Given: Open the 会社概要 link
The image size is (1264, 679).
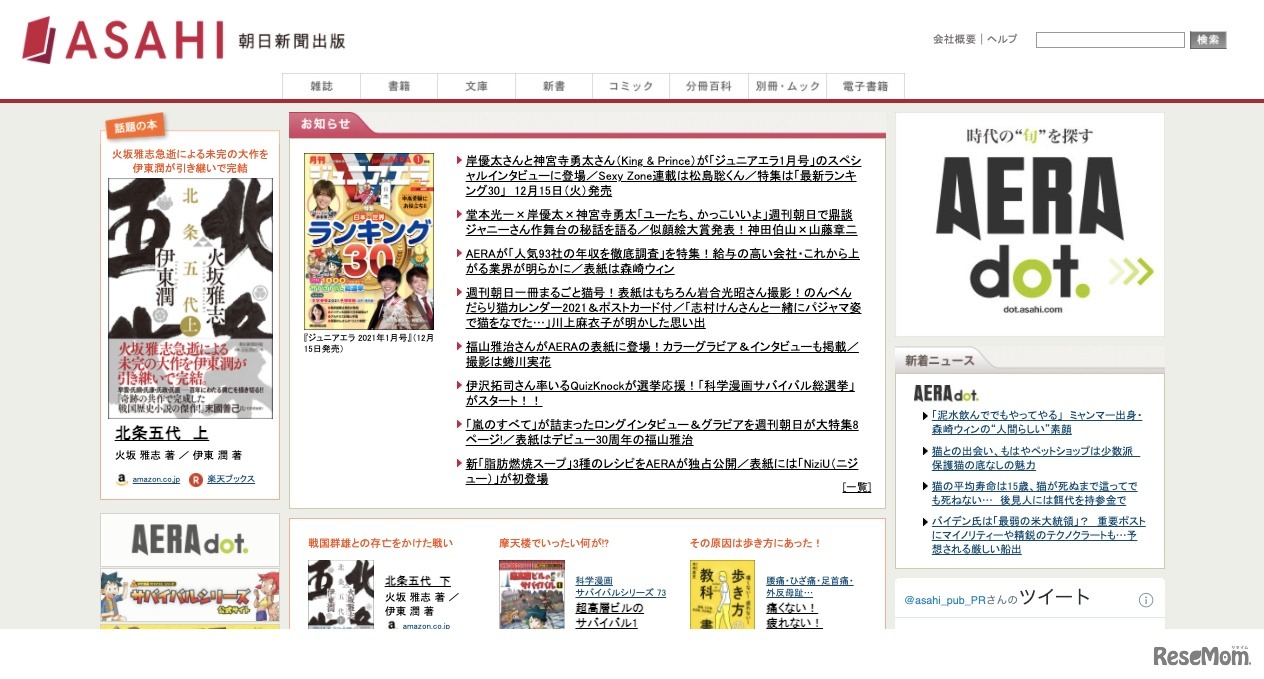Looking at the screenshot, I should (954, 39).
